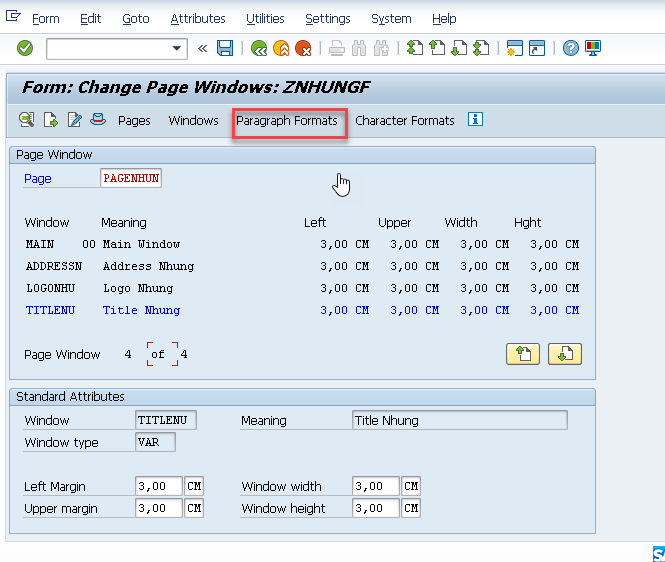This screenshot has height=562, width=665.
Task: Click the text editor pencil icon
Action: click(x=75, y=120)
